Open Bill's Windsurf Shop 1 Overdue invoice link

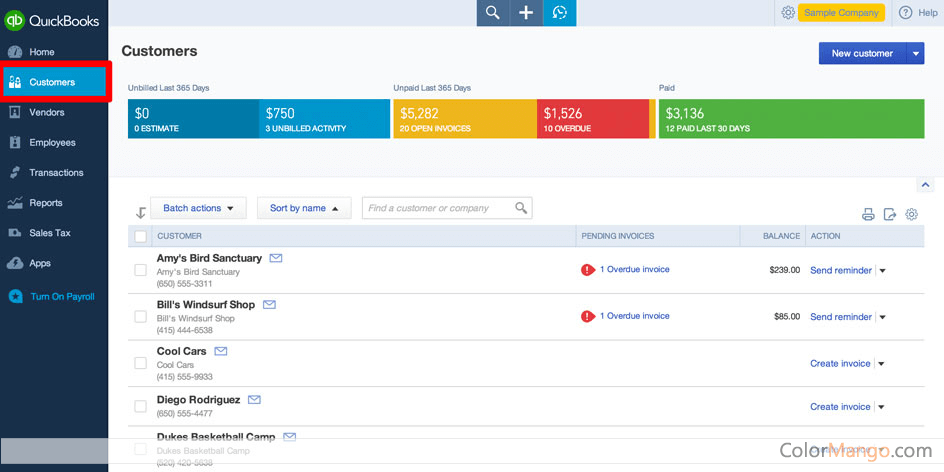[635, 315]
